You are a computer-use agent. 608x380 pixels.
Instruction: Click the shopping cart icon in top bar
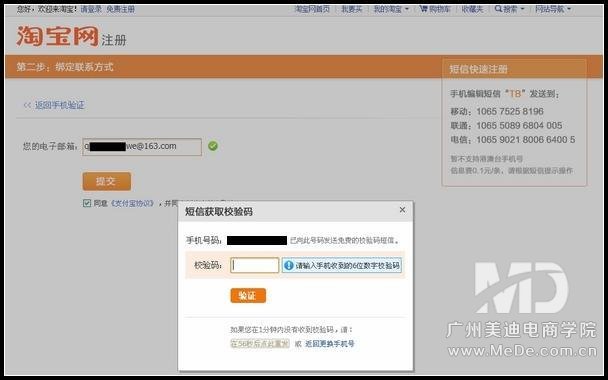[423, 9]
